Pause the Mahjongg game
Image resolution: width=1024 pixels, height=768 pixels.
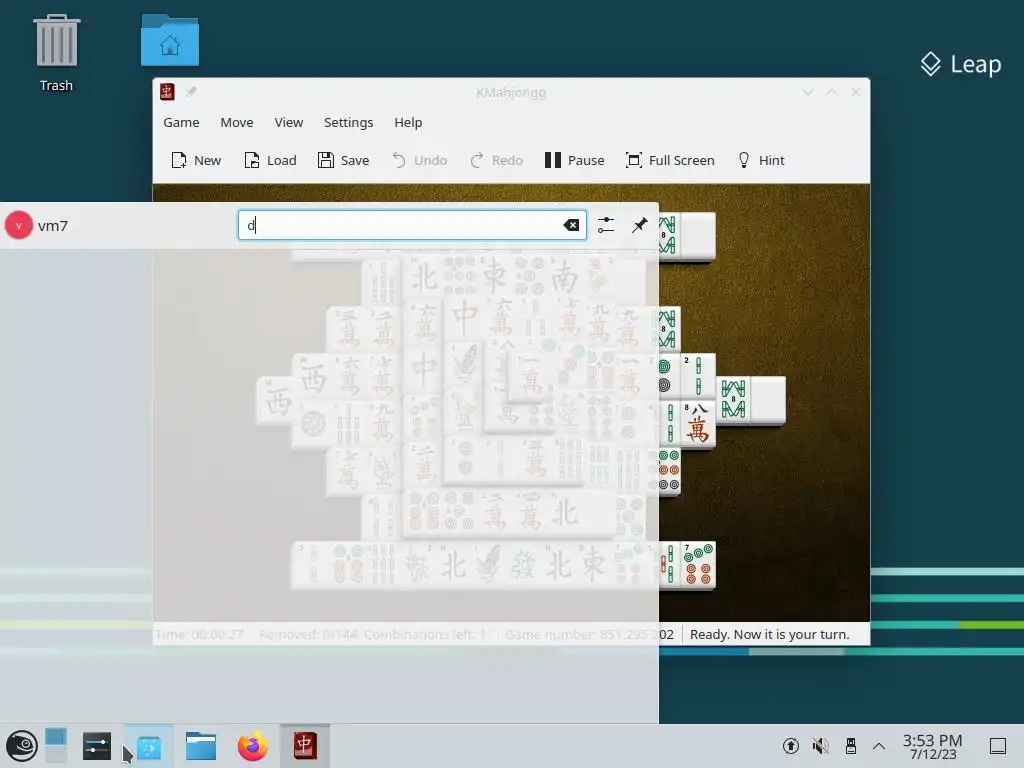click(x=575, y=160)
